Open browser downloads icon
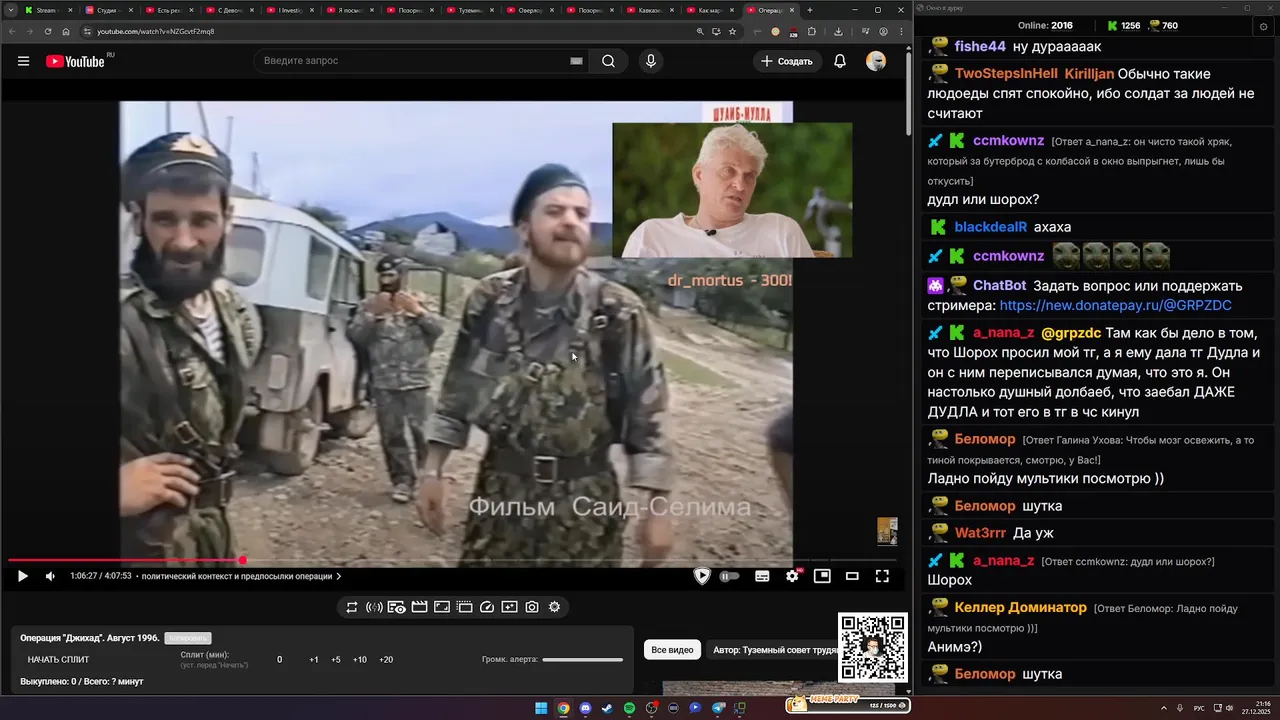This screenshot has width=1280, height=720. [838, 31]
